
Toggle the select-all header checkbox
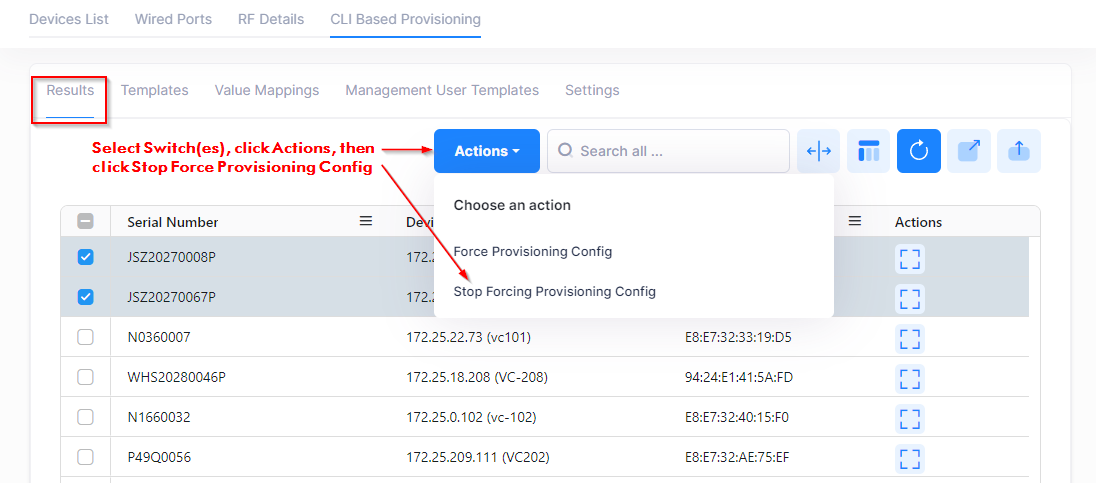(x=85, y=222)
